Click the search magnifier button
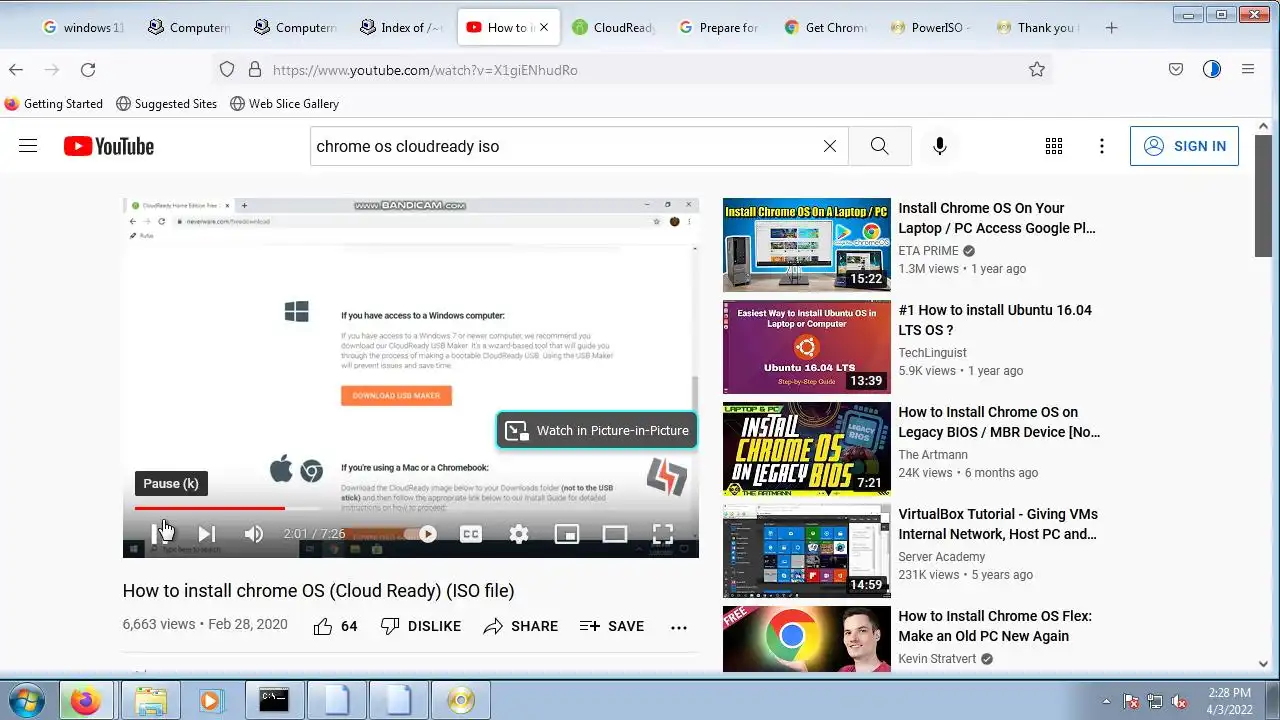This screenshot has width=1280, height=720. point(880,146)
